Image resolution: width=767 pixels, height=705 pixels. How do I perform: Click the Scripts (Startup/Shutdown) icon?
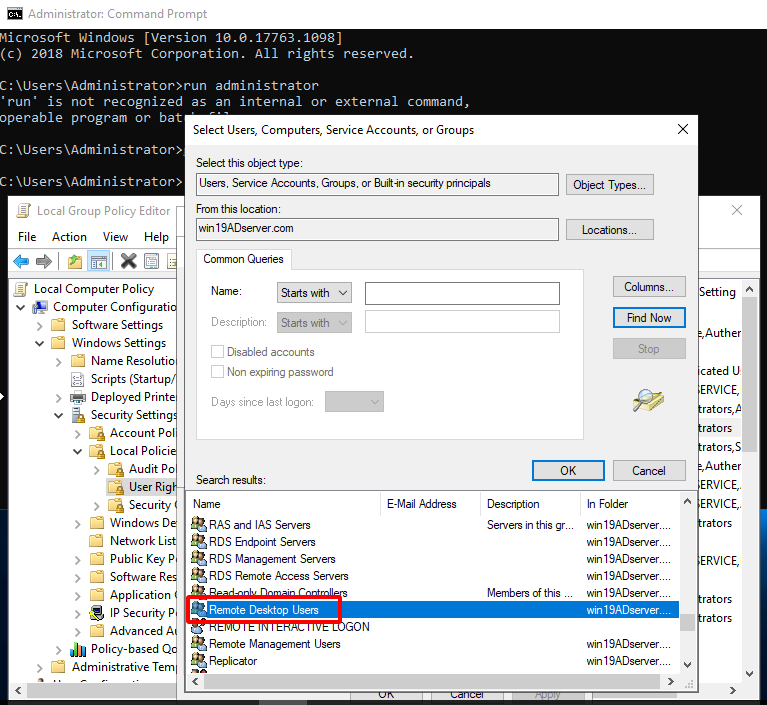[78, 379]
